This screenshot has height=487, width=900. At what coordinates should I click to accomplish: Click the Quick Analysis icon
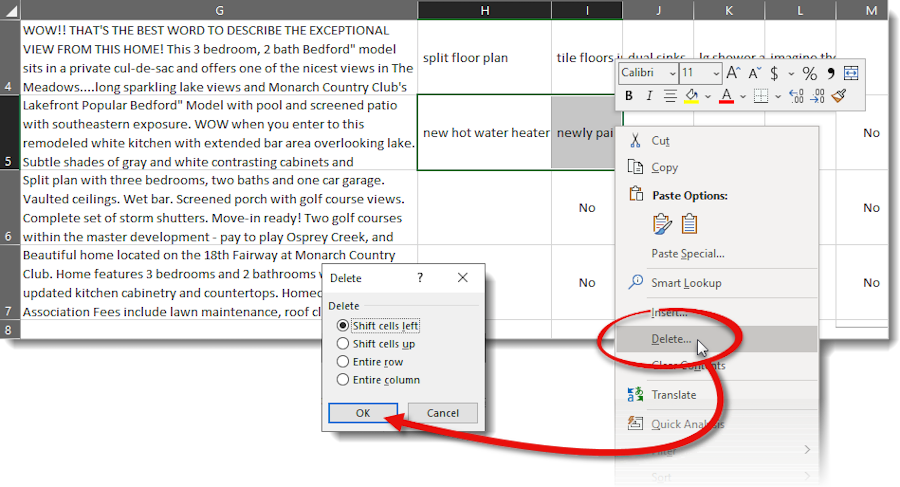pos(635,423)
